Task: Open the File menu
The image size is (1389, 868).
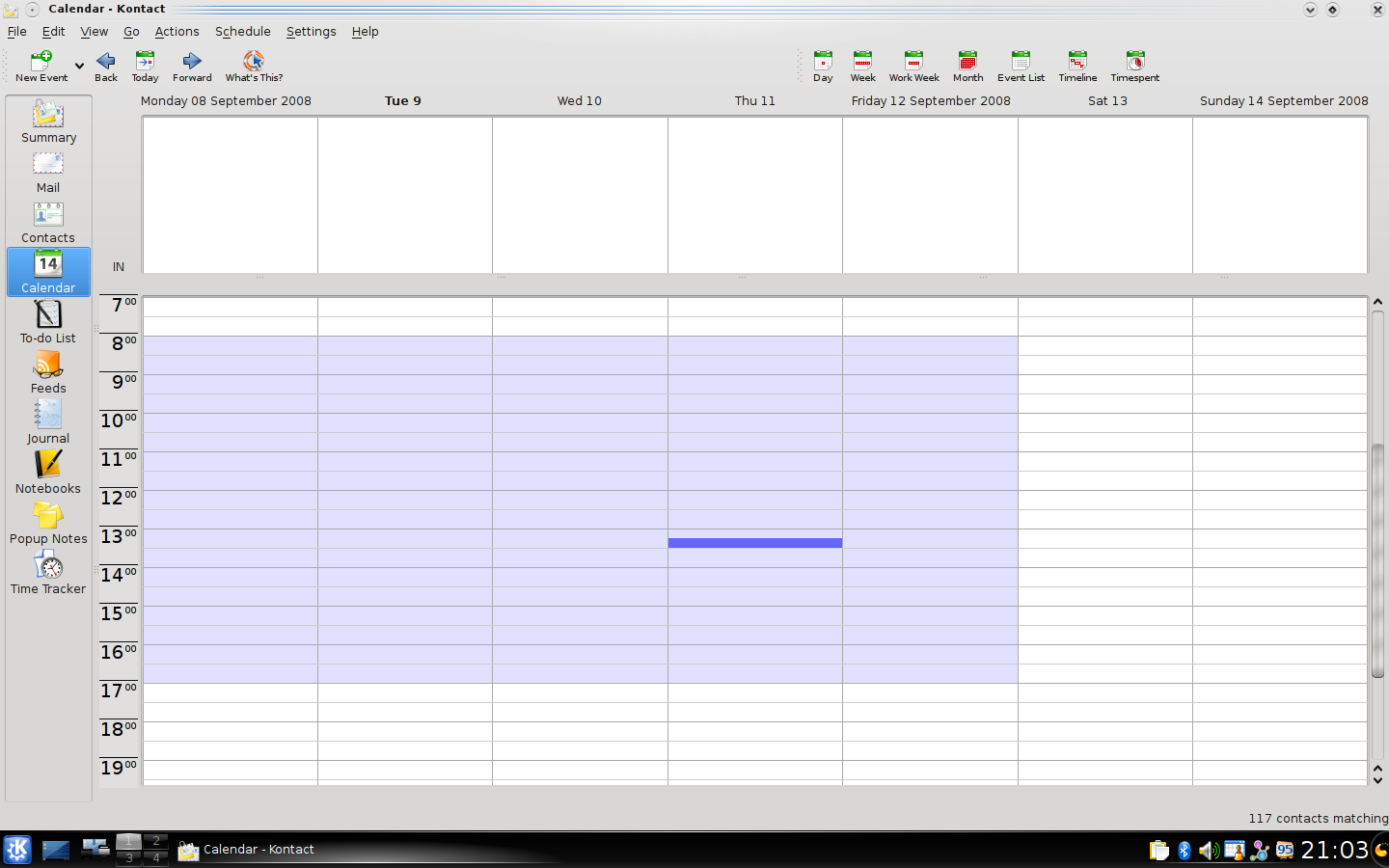Action: 17,31
